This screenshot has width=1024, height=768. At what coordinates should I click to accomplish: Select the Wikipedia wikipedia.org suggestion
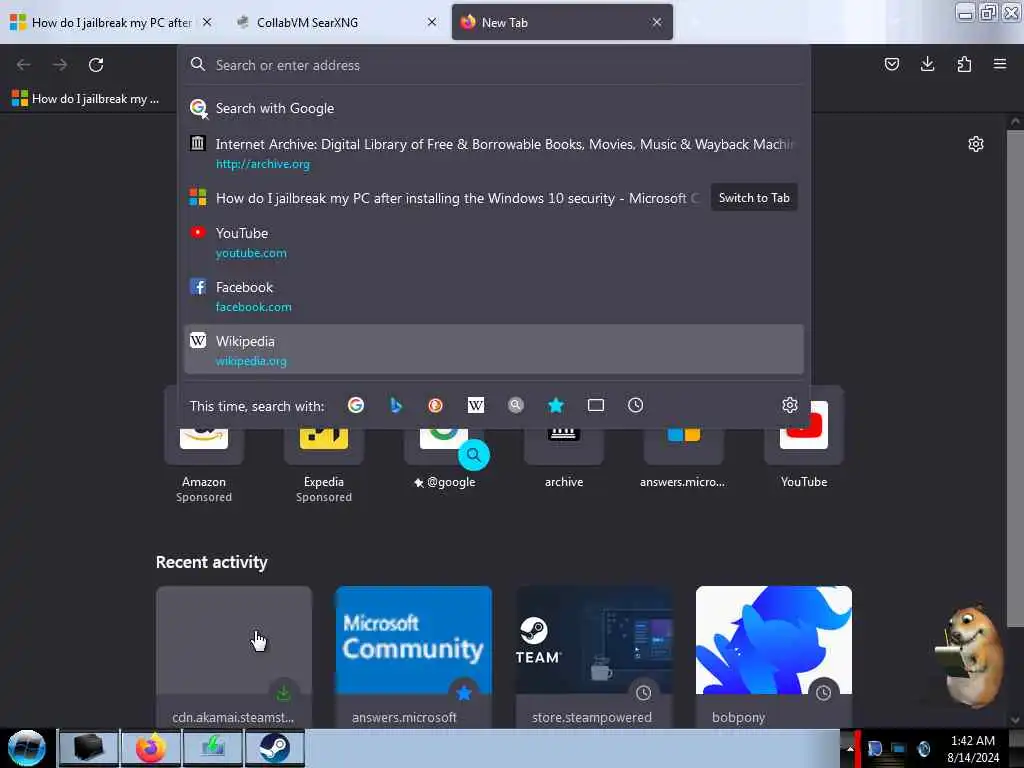(x=494, y=350)
